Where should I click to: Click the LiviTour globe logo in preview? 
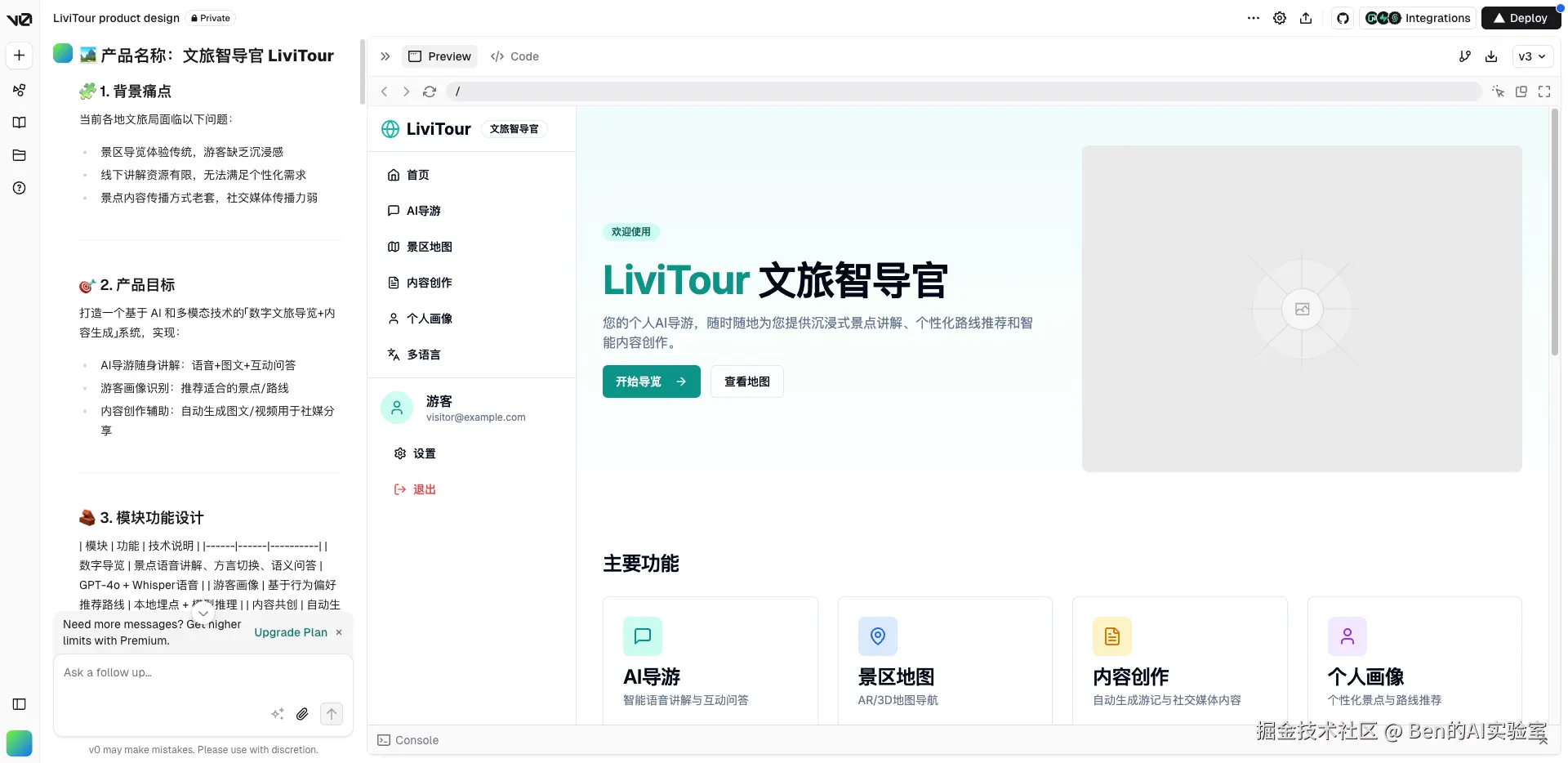(390, 129)
